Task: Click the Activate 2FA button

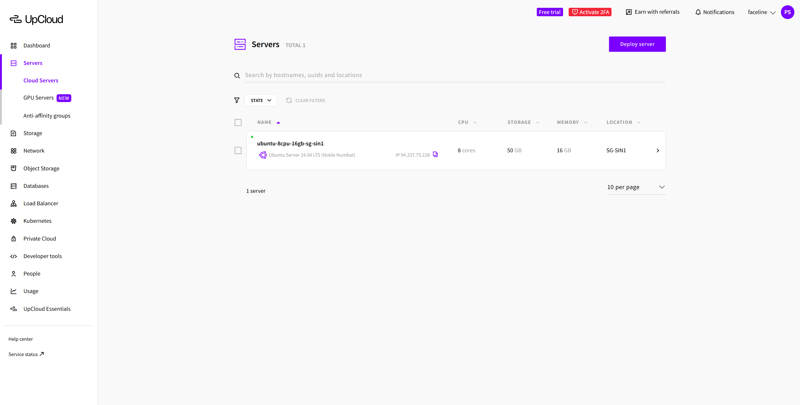Action: coord(590,12)
